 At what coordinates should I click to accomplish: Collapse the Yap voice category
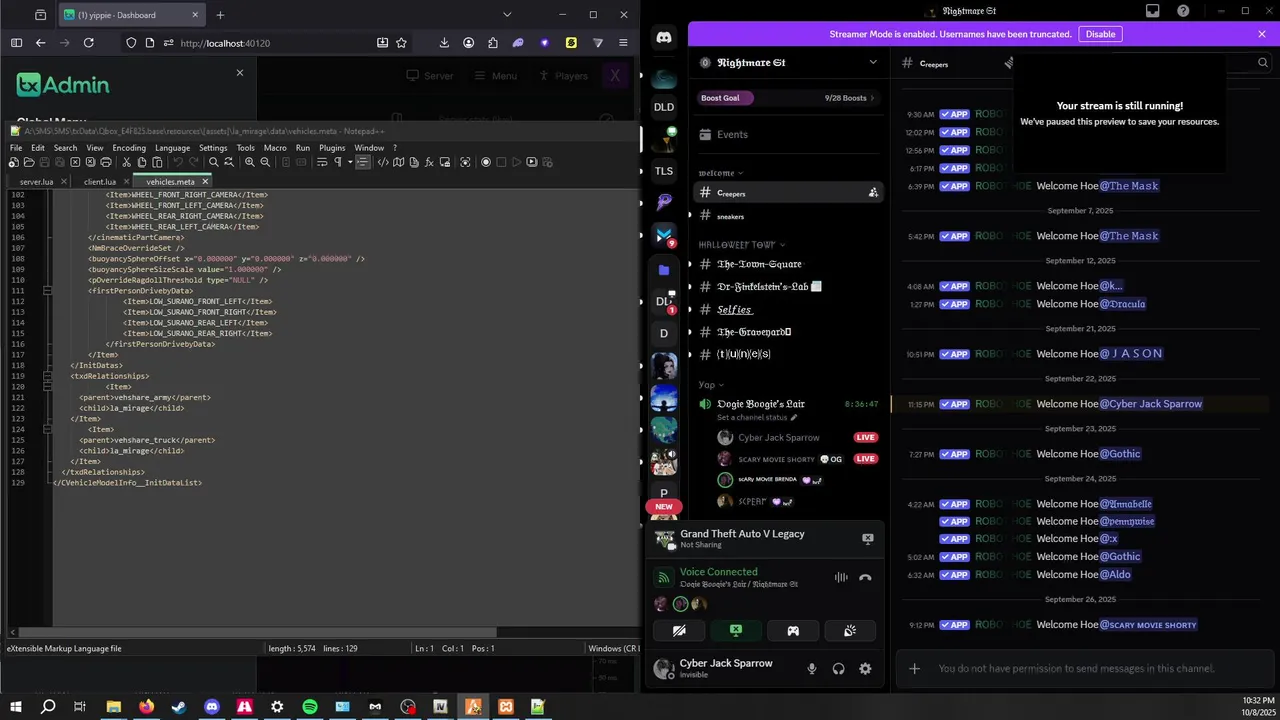tap(711, 385)
